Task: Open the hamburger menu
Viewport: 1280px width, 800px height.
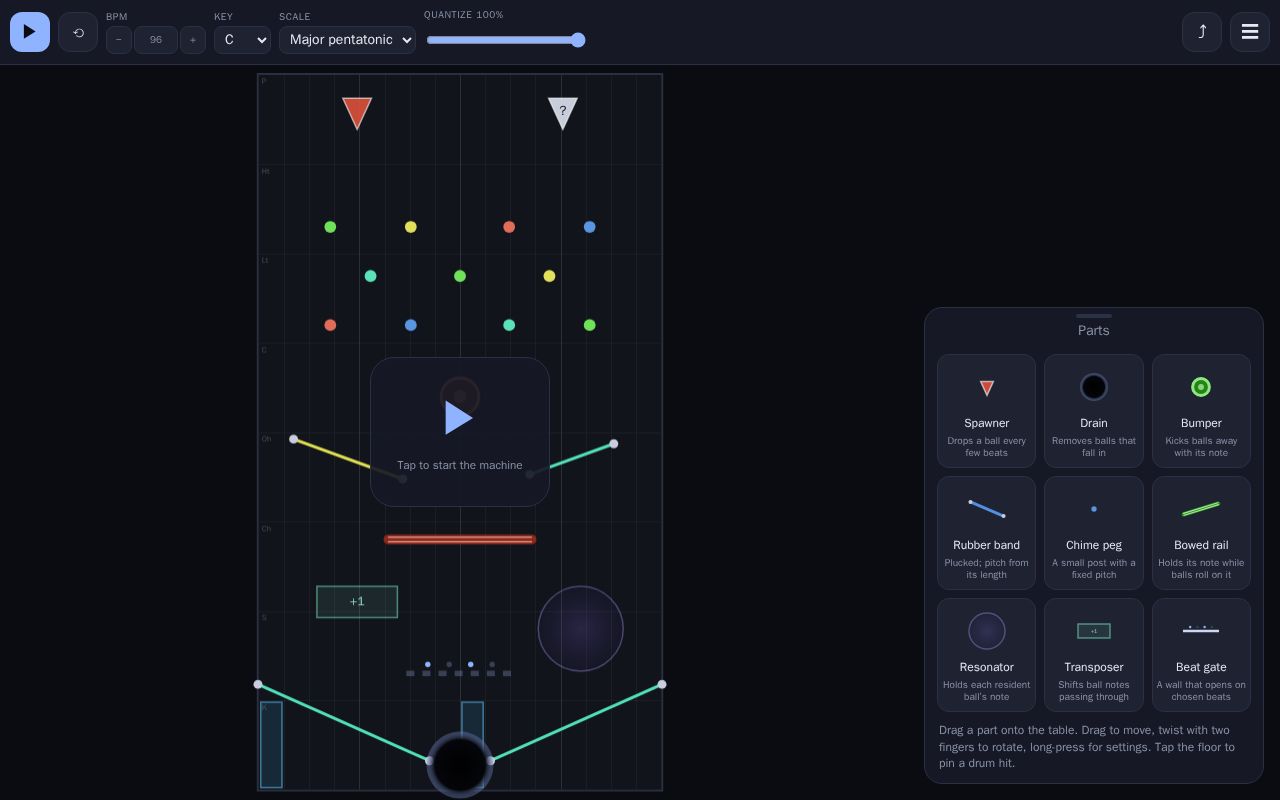Action: click(1250, 32)
